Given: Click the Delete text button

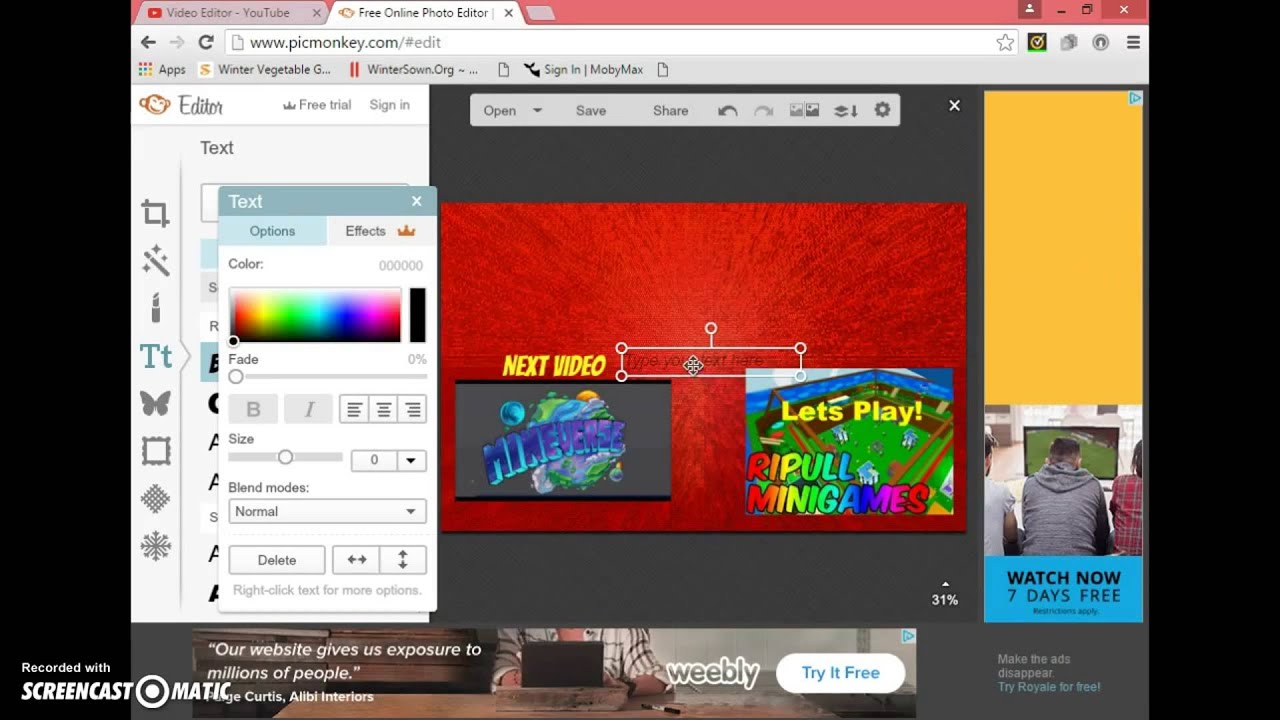Looking at the screenshot, I should point(277,560).
